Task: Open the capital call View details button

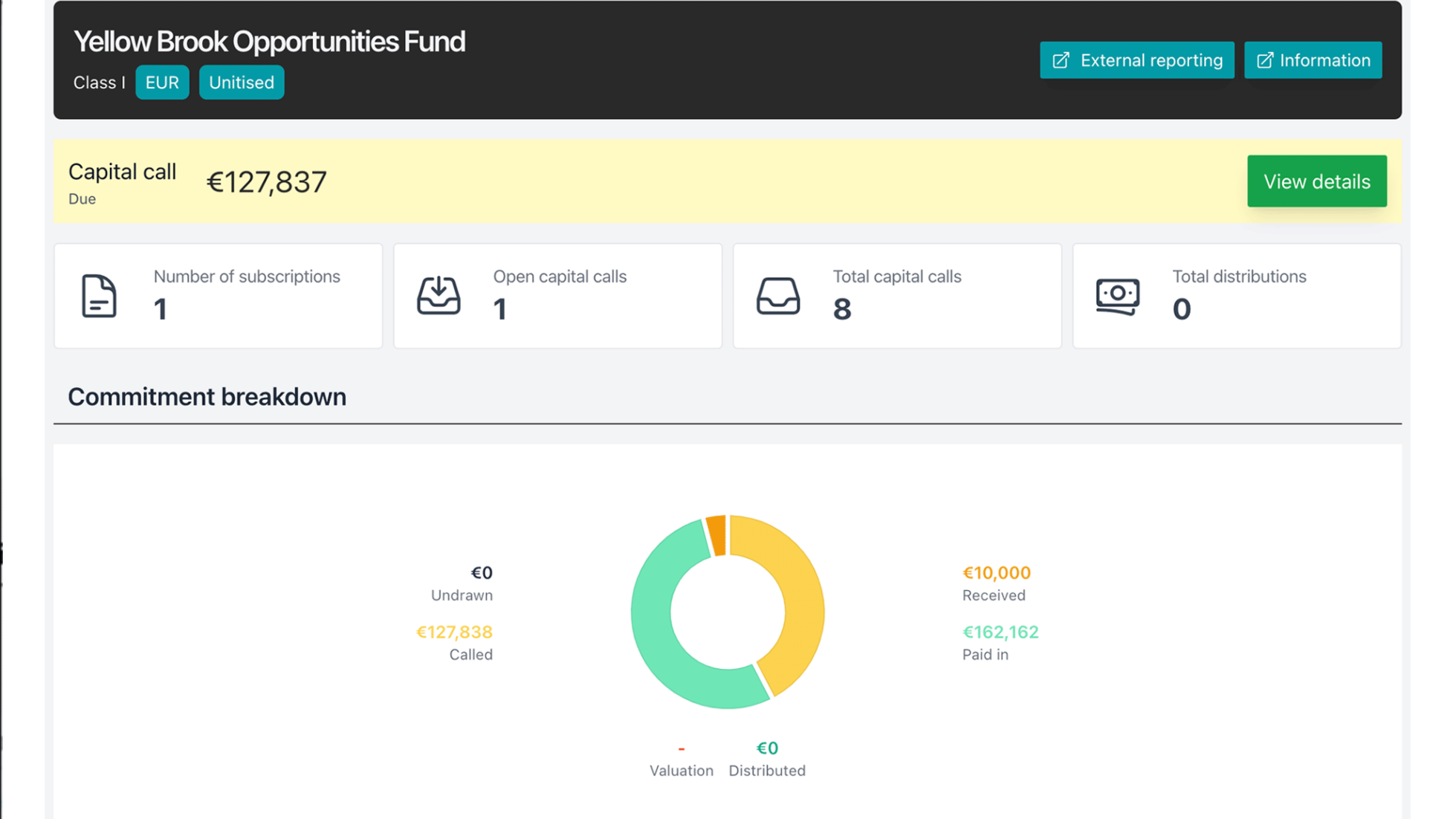Action: pyautogui.click(x=1316, y=181)
